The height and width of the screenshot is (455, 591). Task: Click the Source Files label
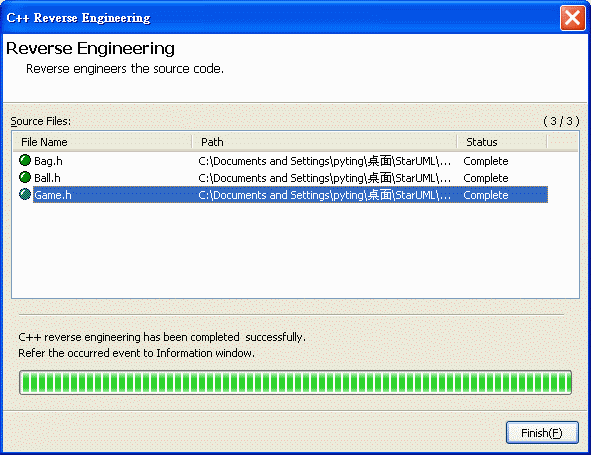pos(41,121)
